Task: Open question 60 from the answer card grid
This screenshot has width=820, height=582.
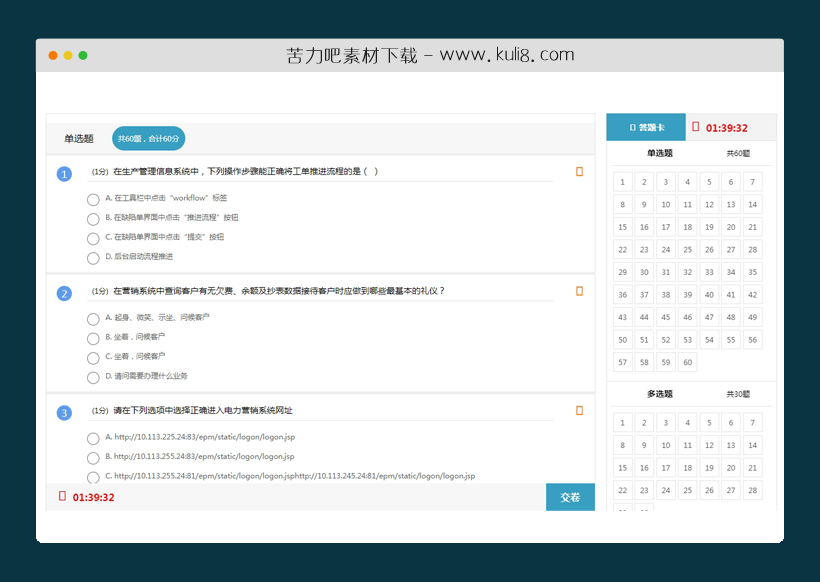Action: [687, 362]
